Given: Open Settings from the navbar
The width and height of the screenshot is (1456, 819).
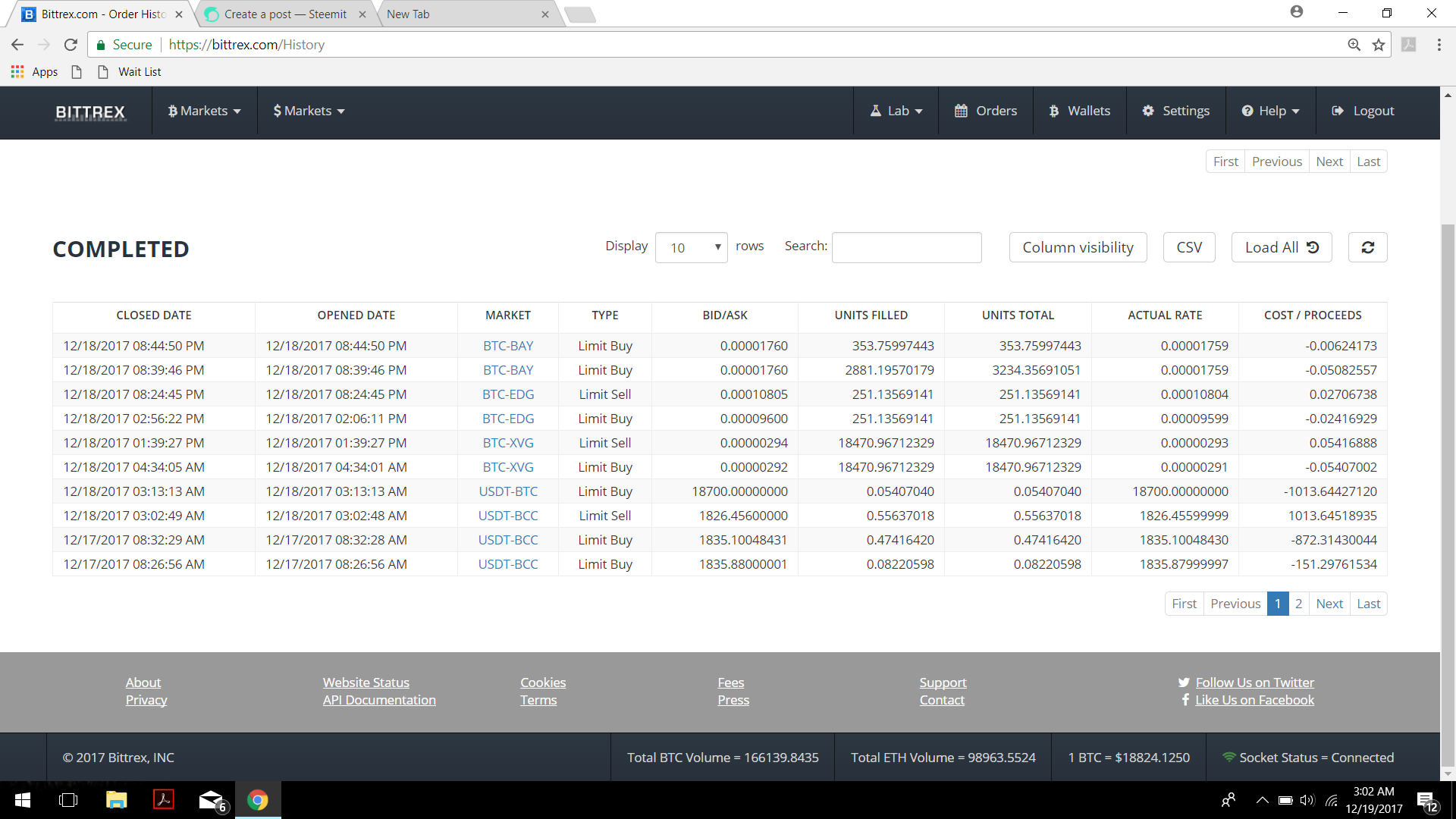Looking at the screenshot, I should pyautogui.click(x=1175, y=111).
